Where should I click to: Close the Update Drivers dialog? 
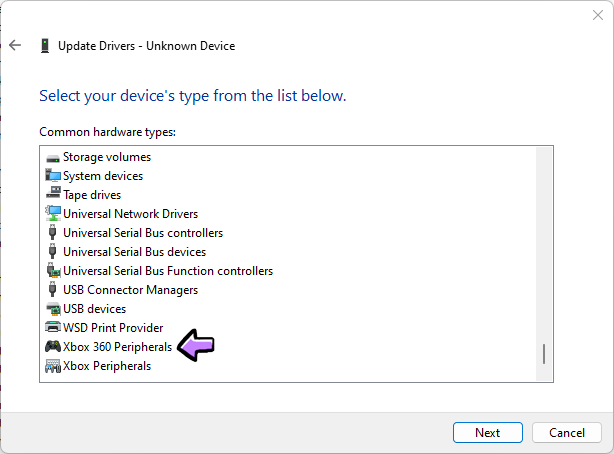point(596,12)
